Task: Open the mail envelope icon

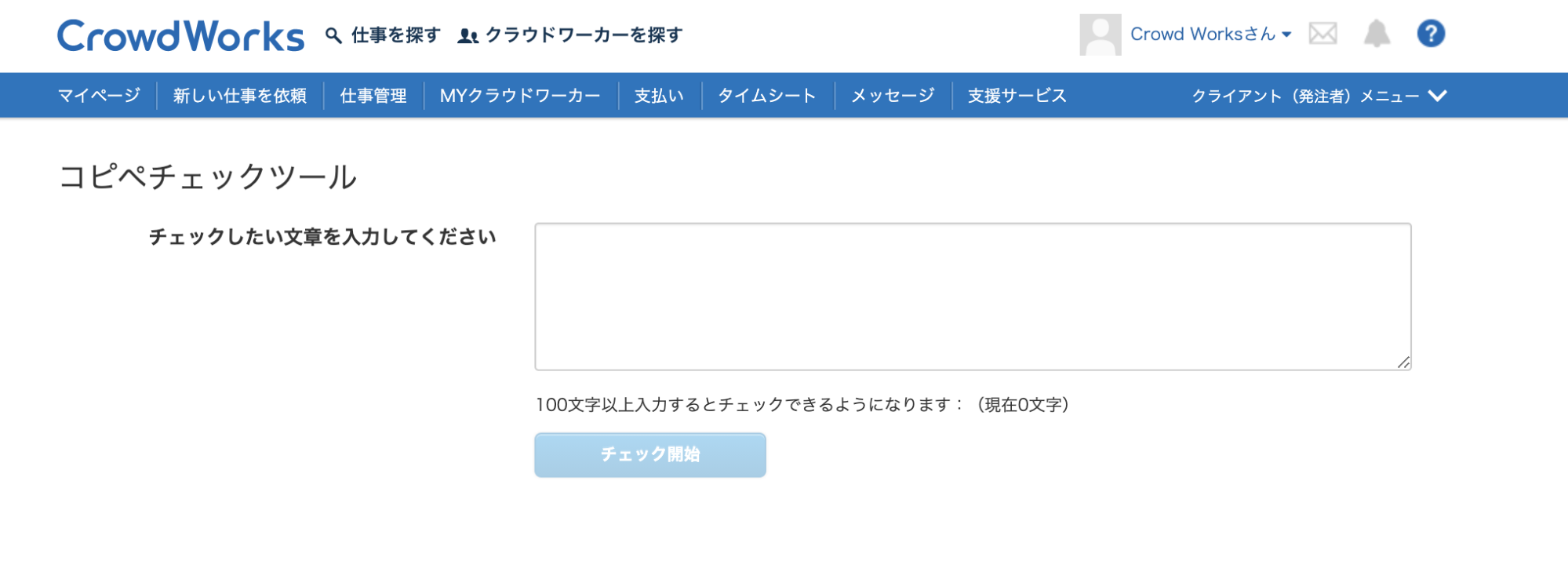Action: pos(1322,34)
